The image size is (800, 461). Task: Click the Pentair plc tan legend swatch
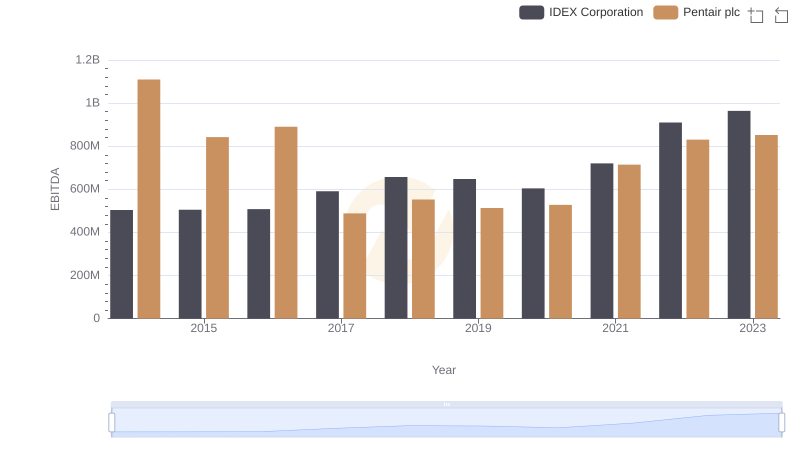tap(666, 12)
